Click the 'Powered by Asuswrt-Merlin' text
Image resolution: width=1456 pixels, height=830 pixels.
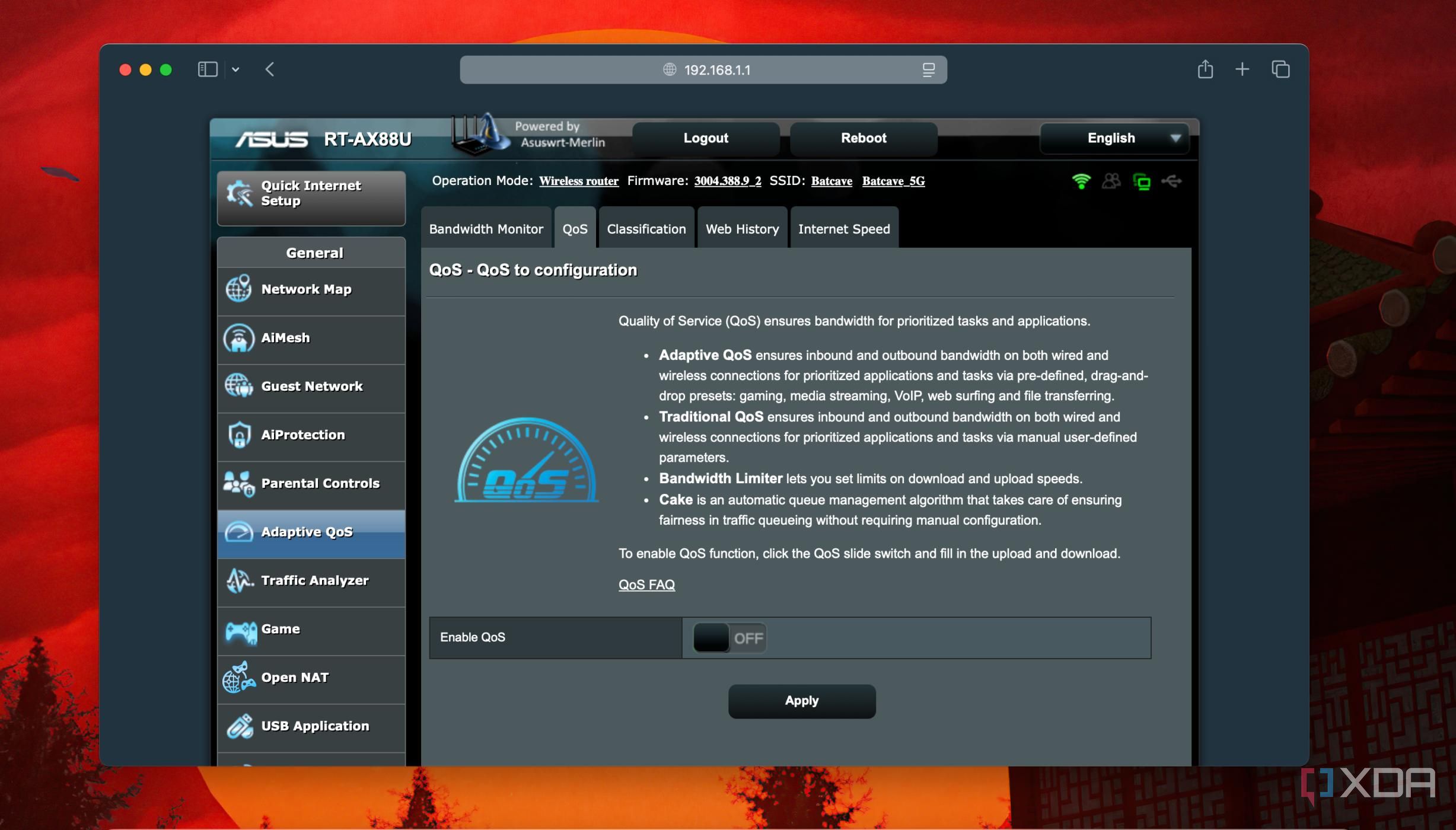[559, 135]
